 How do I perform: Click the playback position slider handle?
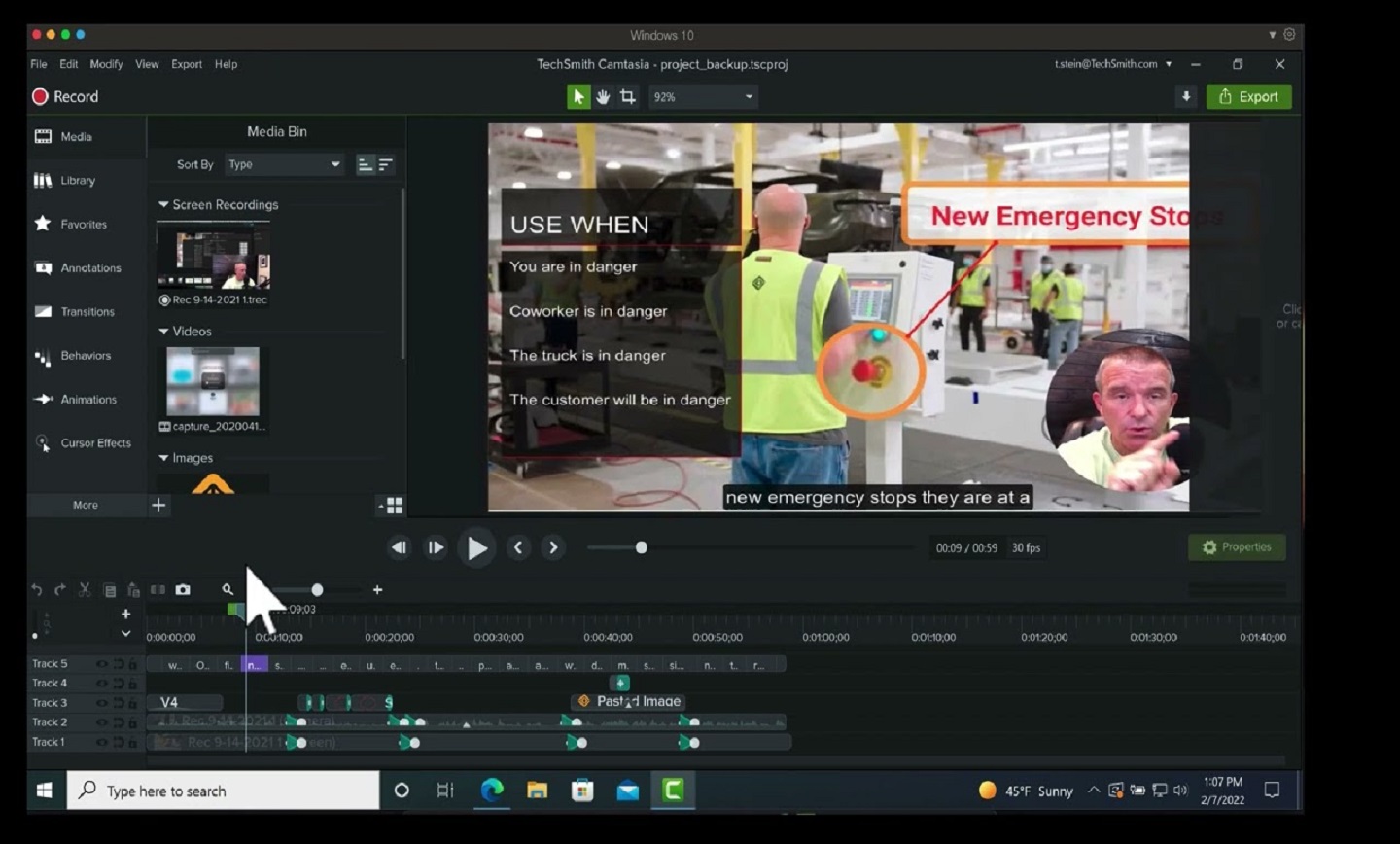click(x=641, y=547)
